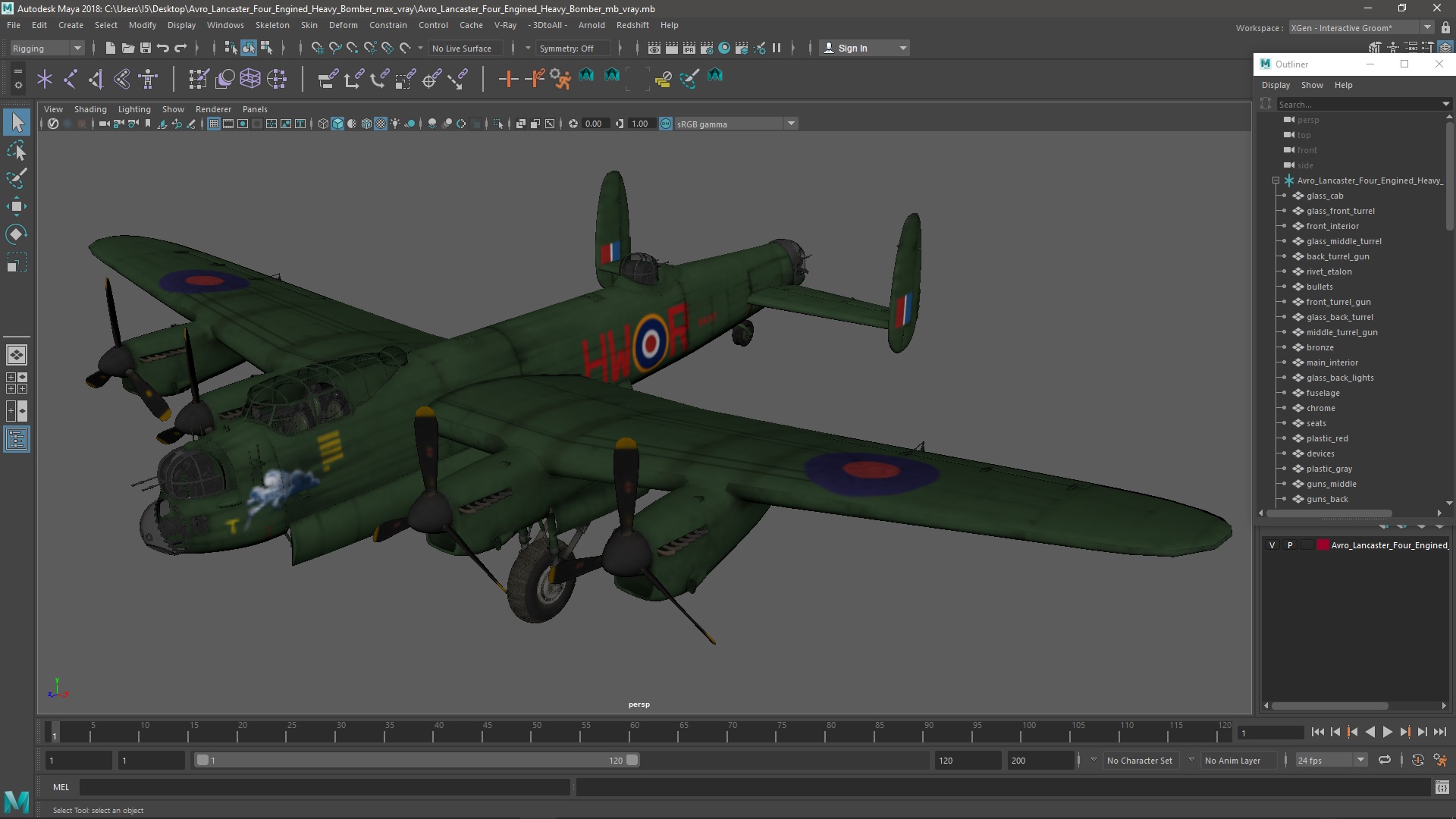Go to the start of playback range

1317,732
